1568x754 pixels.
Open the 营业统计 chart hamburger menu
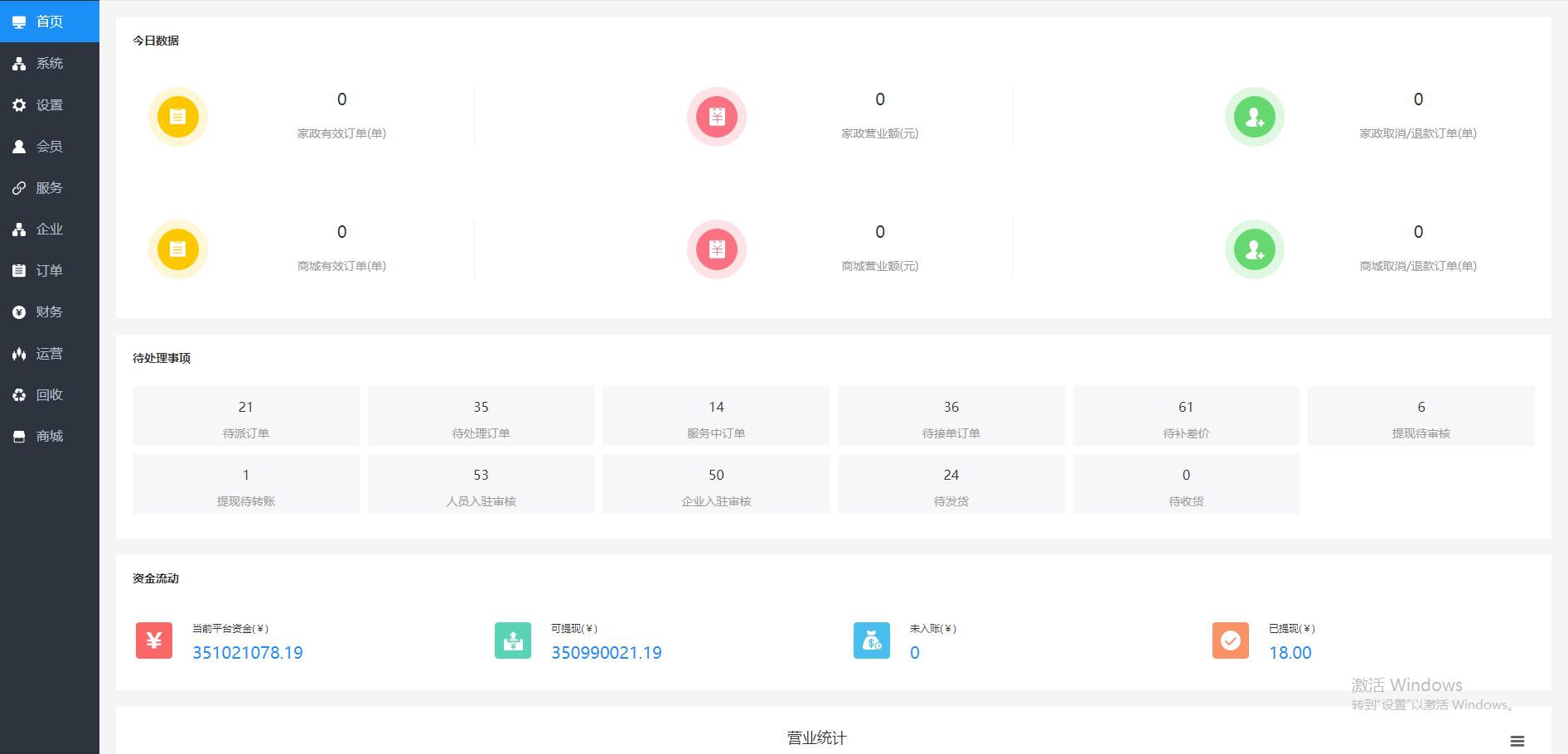click(1517, 742)
